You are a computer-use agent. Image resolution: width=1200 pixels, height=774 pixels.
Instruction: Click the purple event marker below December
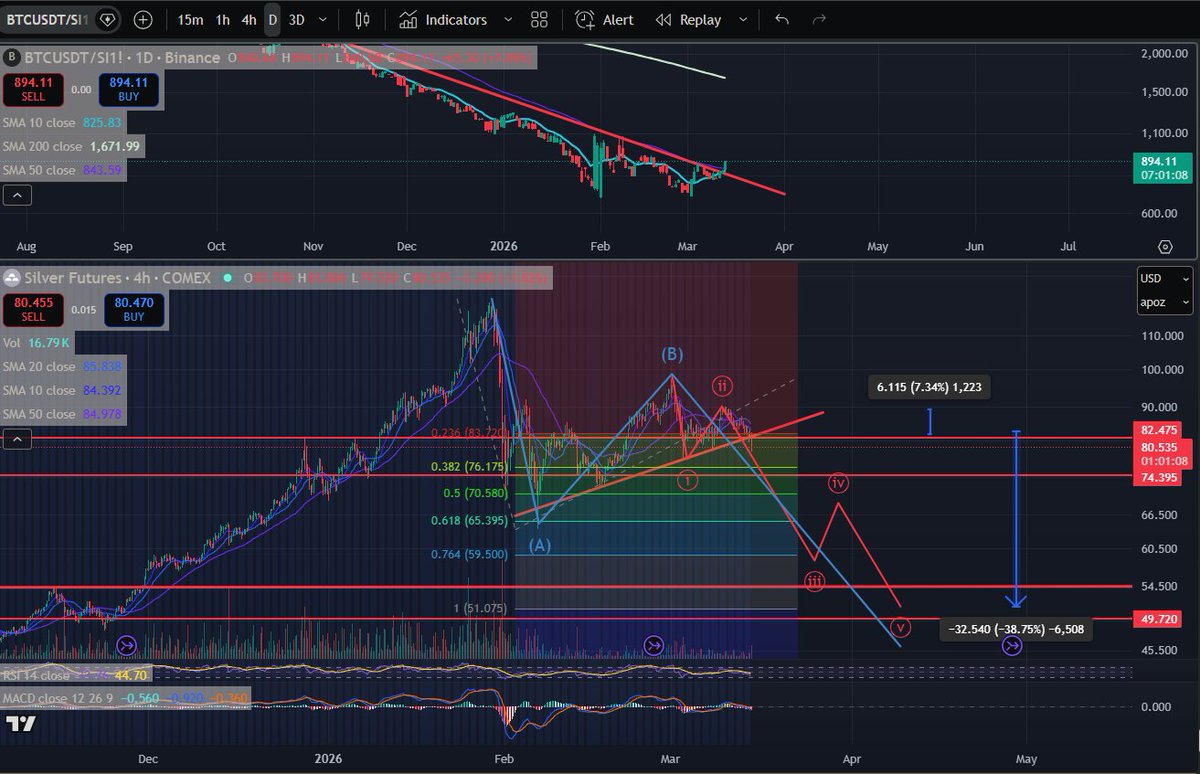(x=126, y=646)
